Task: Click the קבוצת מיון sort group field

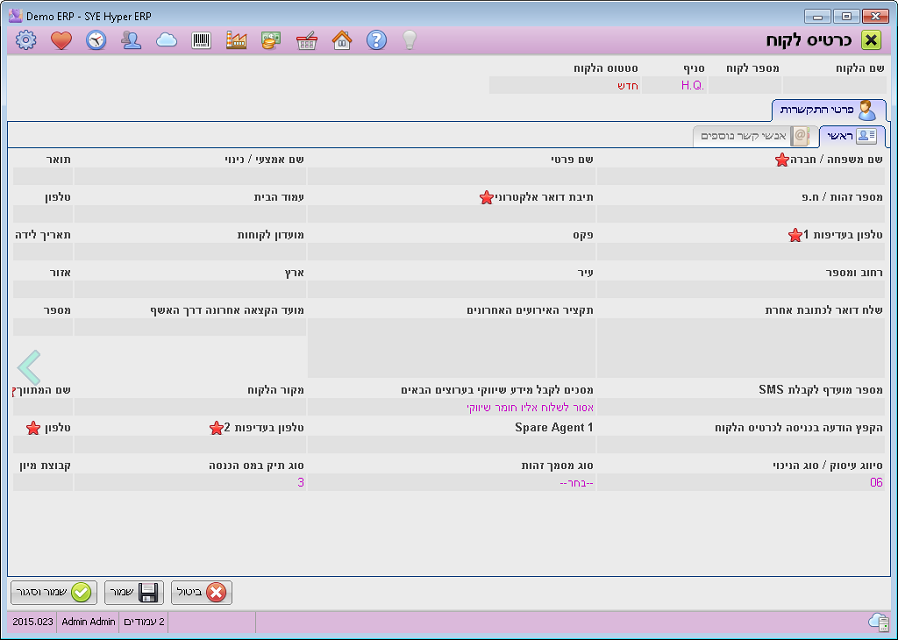Action: tap(43, 483)
